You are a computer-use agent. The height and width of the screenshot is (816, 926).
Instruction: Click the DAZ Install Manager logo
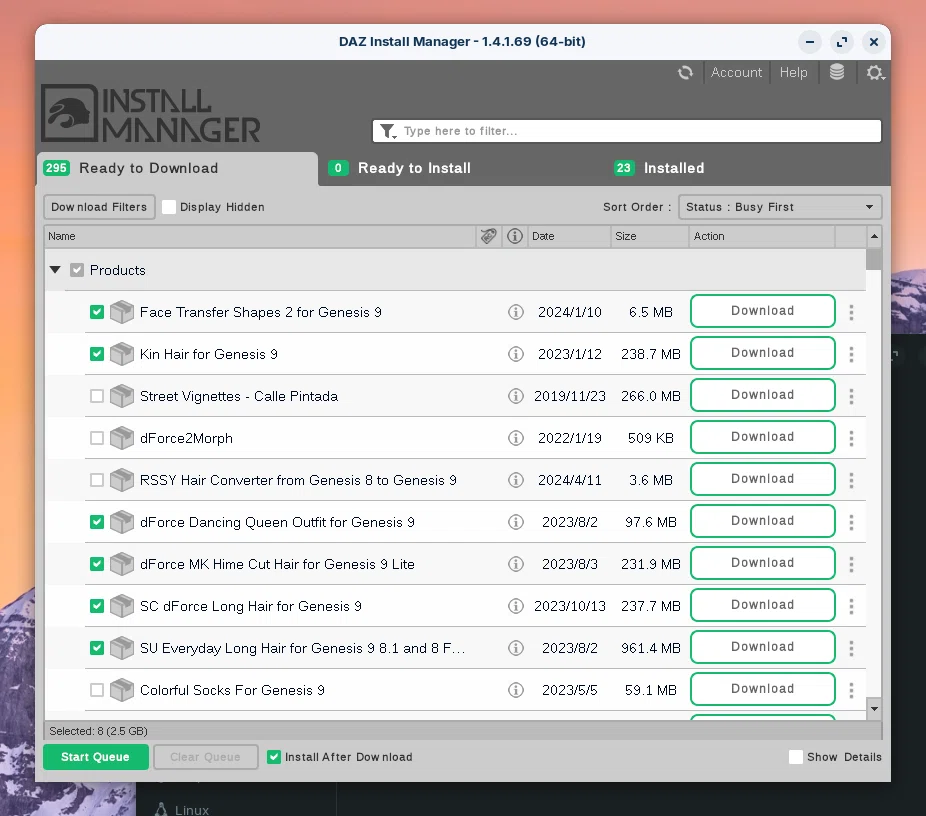[151, 113]
